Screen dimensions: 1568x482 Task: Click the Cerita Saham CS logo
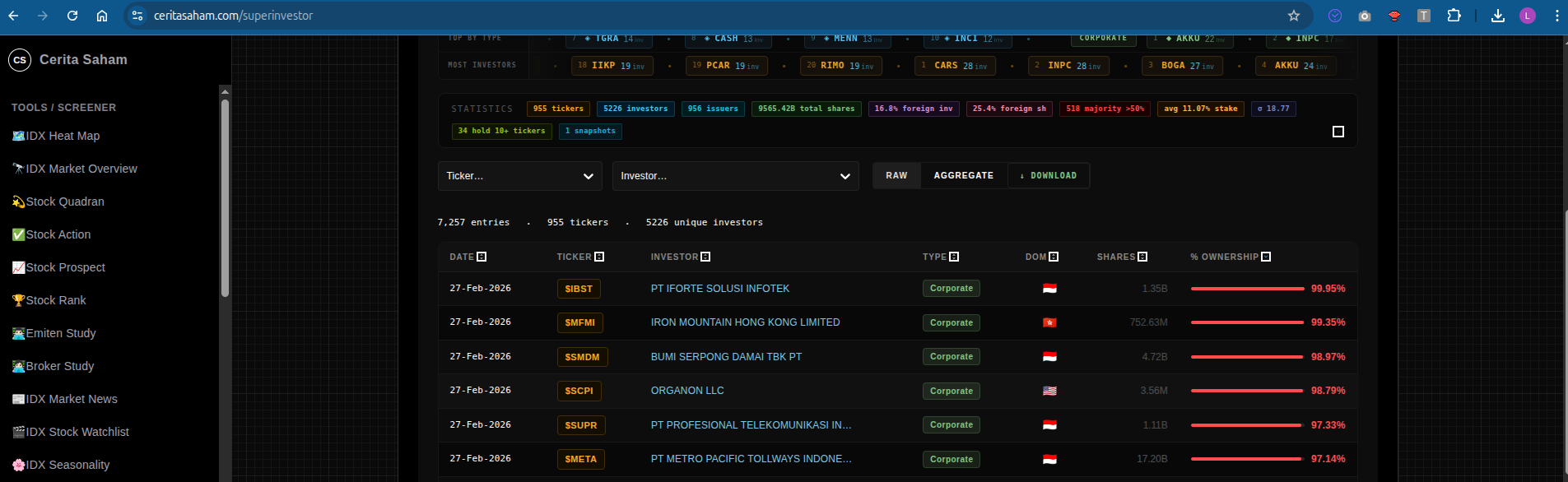[x=20, y=60]
